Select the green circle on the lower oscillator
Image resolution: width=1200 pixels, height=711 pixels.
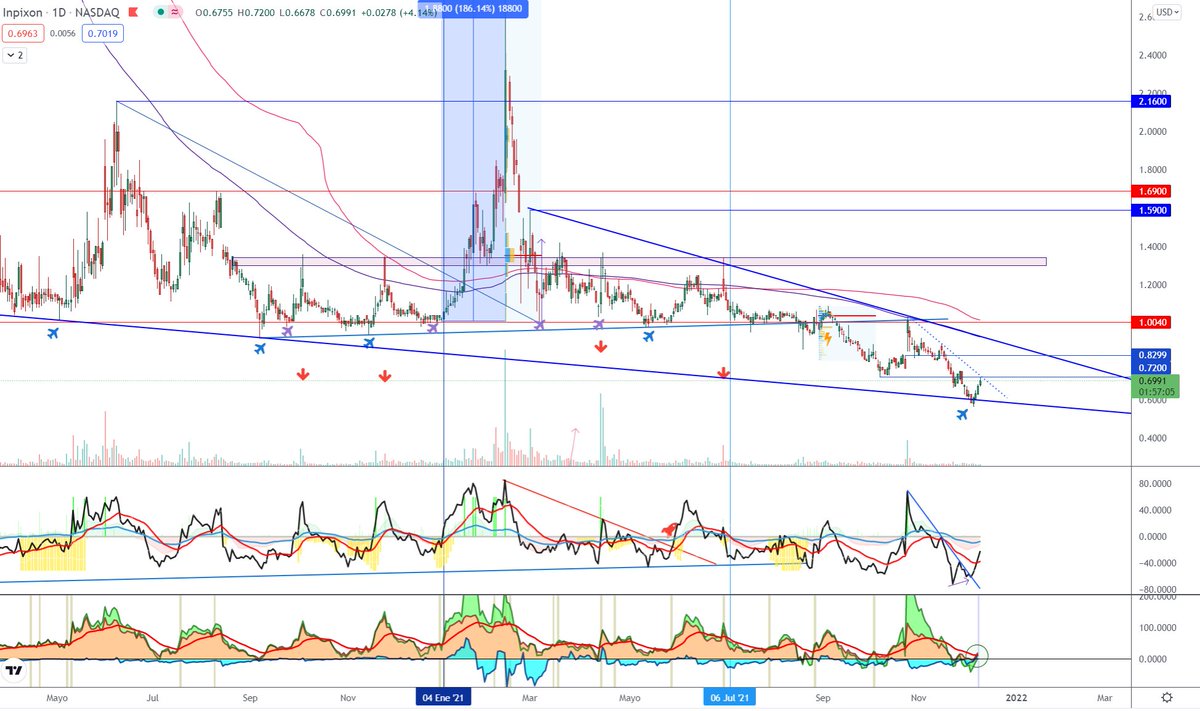979,656
